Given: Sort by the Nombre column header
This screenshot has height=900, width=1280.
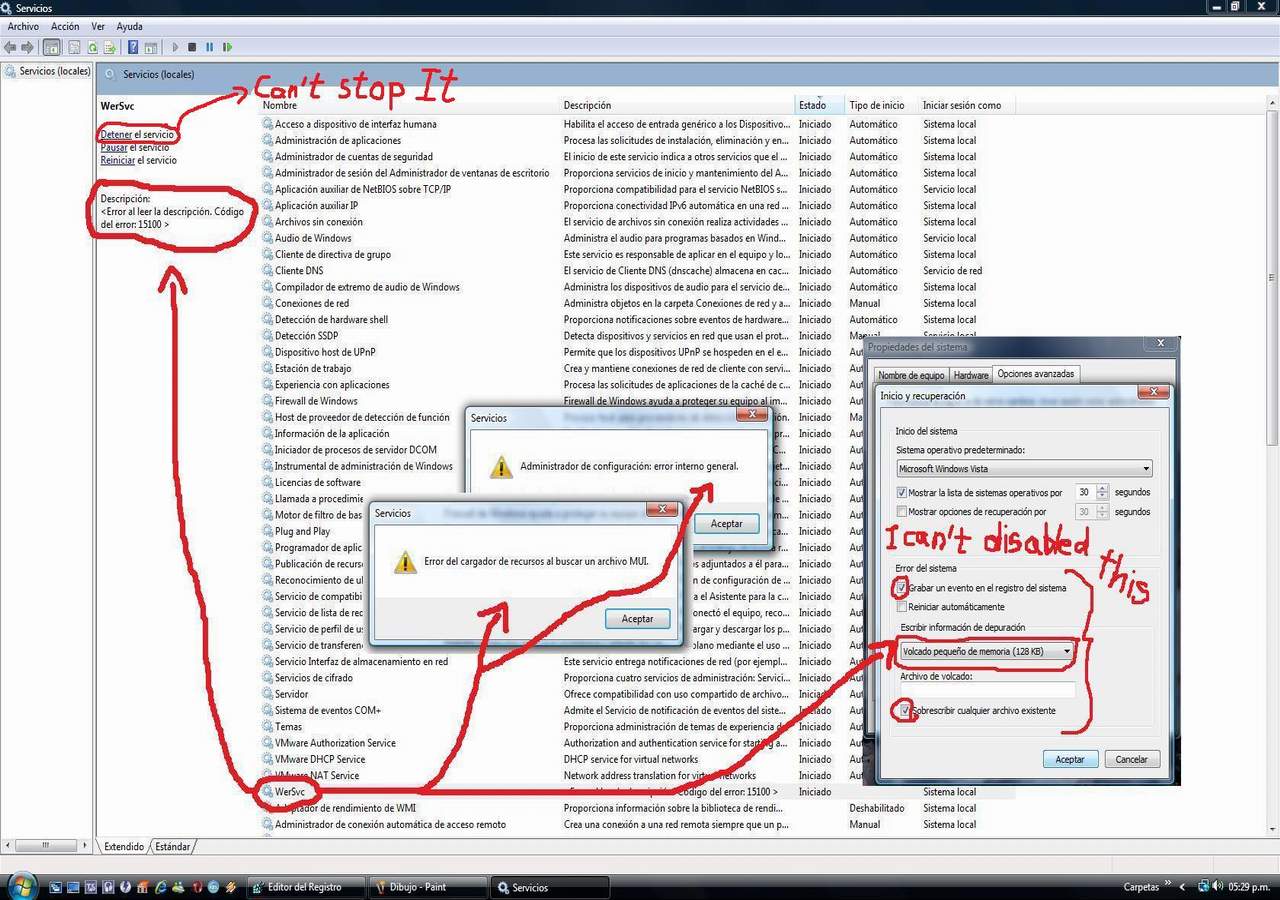Looking at the screenshot, I should point(409,105).
